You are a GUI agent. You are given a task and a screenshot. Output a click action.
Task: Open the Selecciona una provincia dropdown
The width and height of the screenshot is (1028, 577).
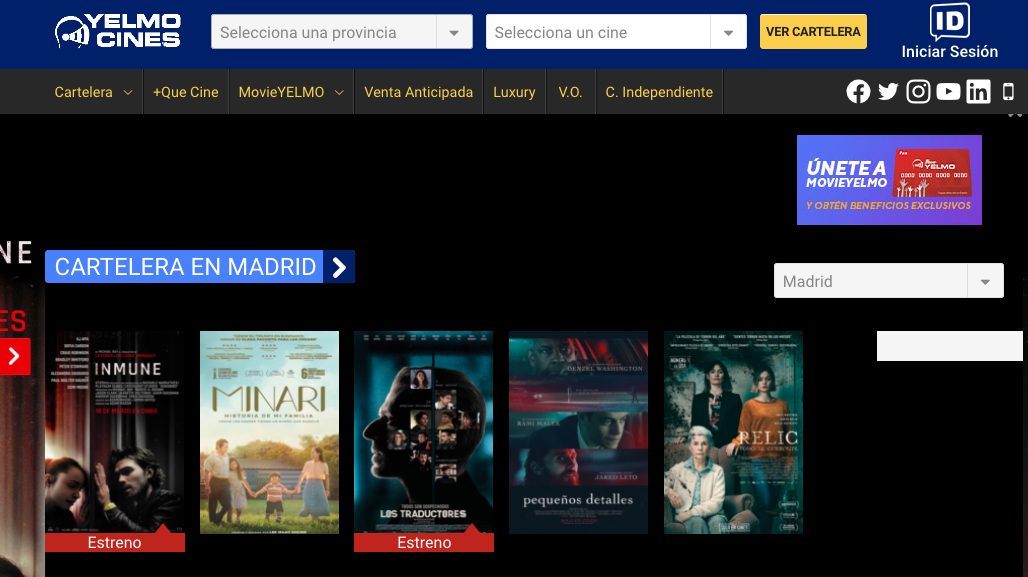341,32
